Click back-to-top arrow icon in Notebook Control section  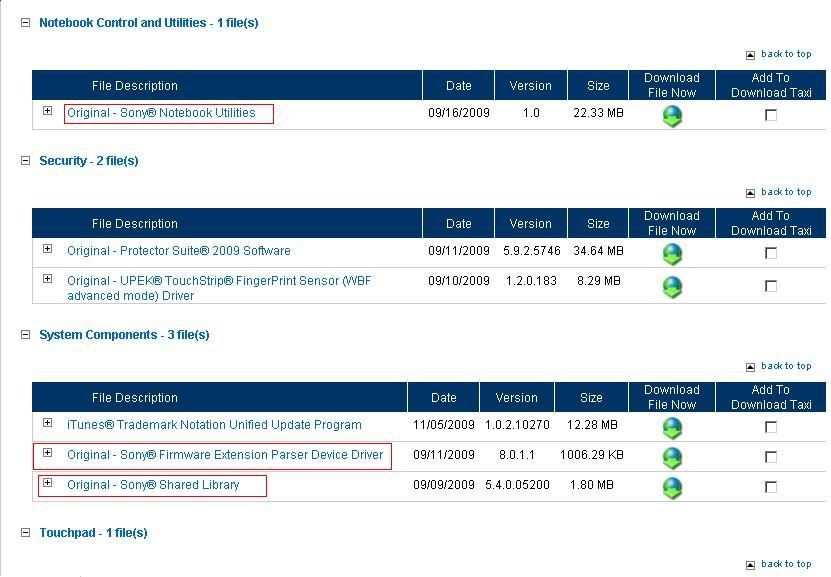[750, 55]
